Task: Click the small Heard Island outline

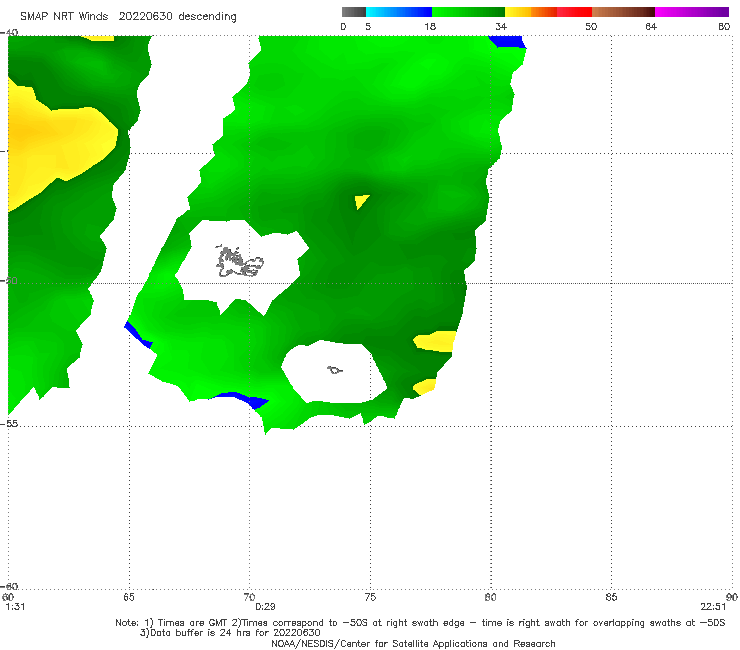Action: (x=335, y=370)
